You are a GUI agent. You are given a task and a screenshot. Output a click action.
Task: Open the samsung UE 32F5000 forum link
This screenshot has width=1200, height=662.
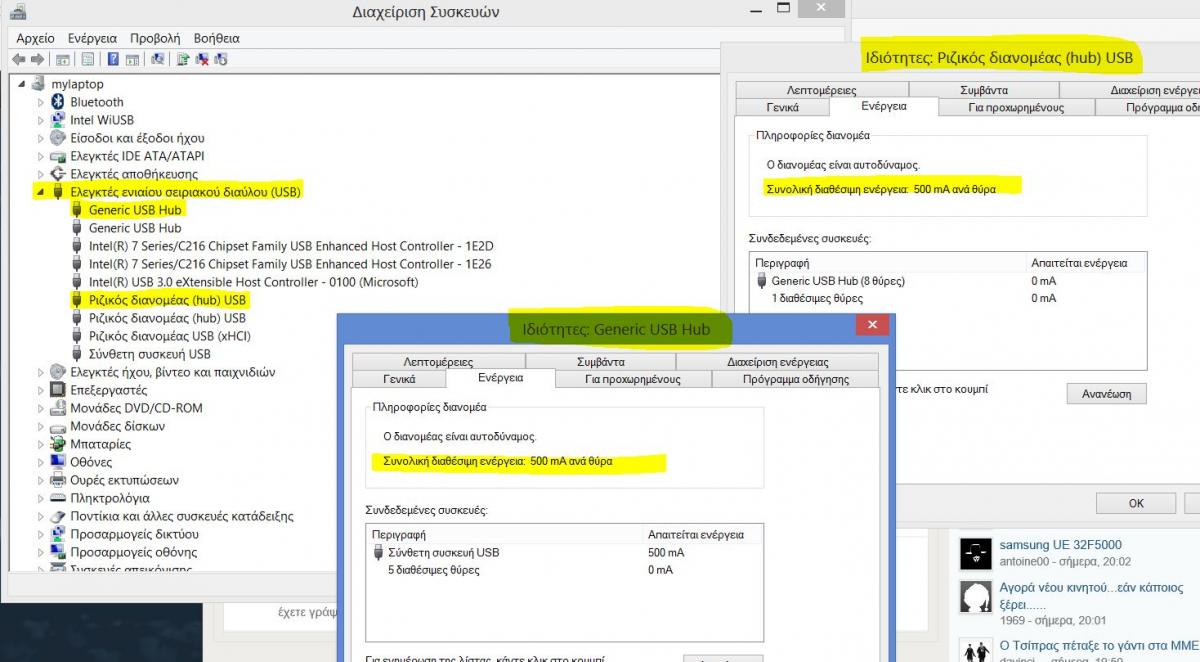point(1060,545)
